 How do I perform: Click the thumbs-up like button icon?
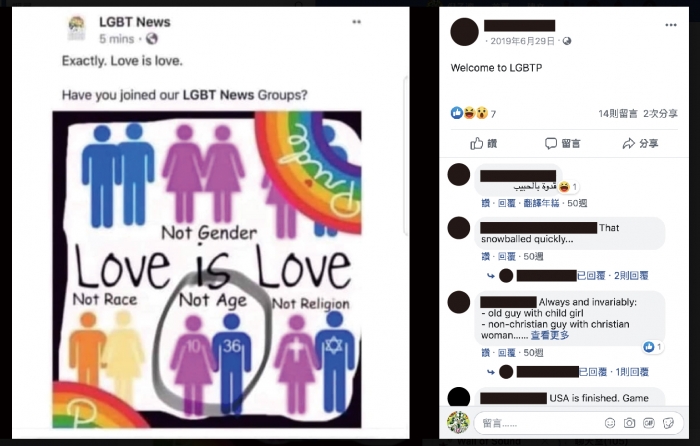coord(476,143)
